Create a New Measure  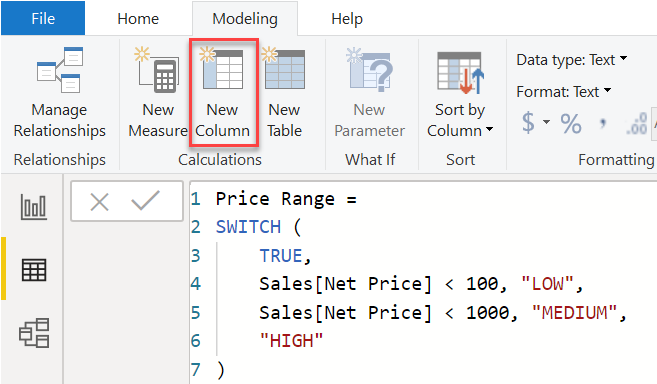coord(158,92)
